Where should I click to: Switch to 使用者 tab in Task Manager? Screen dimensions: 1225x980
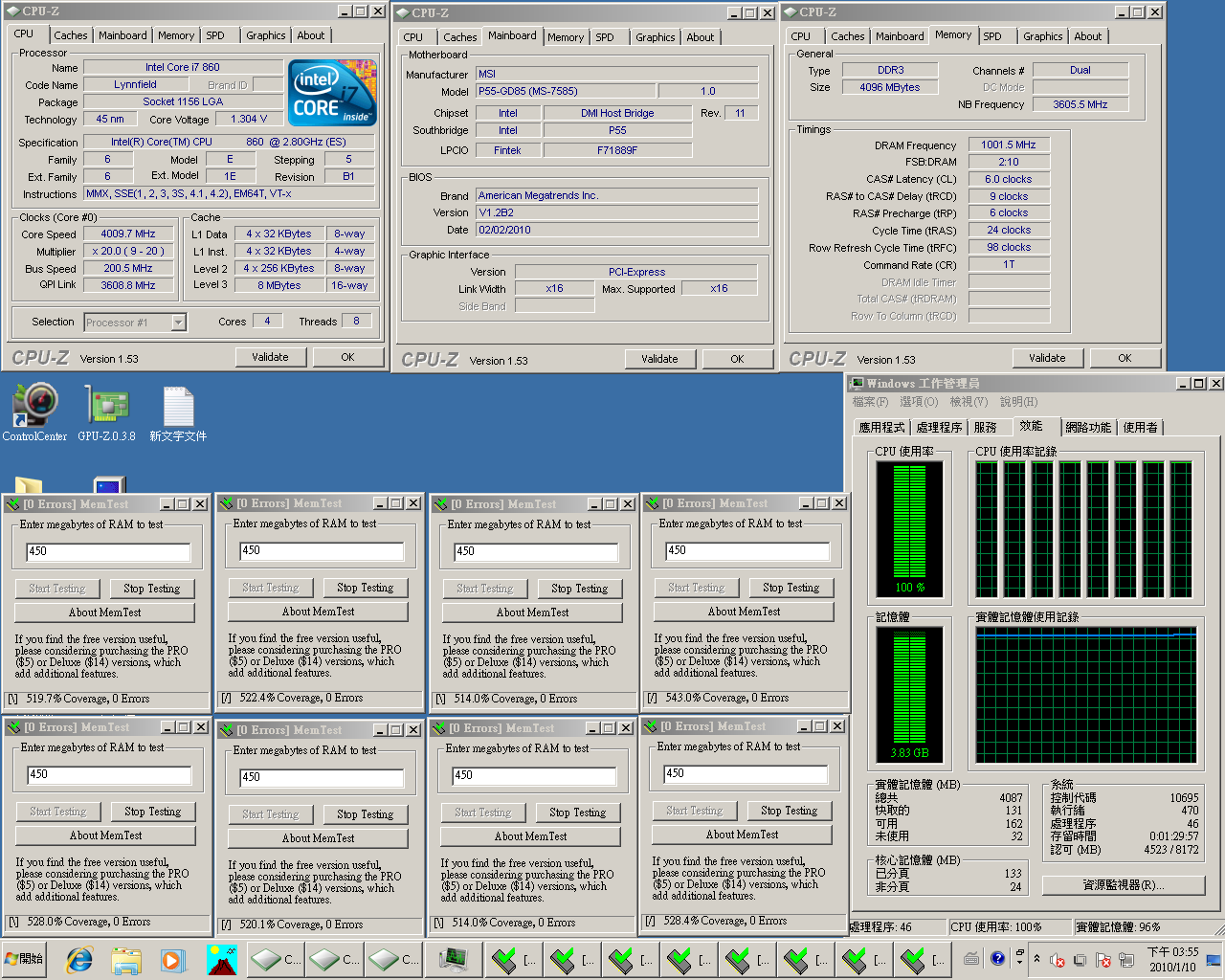1140,428
